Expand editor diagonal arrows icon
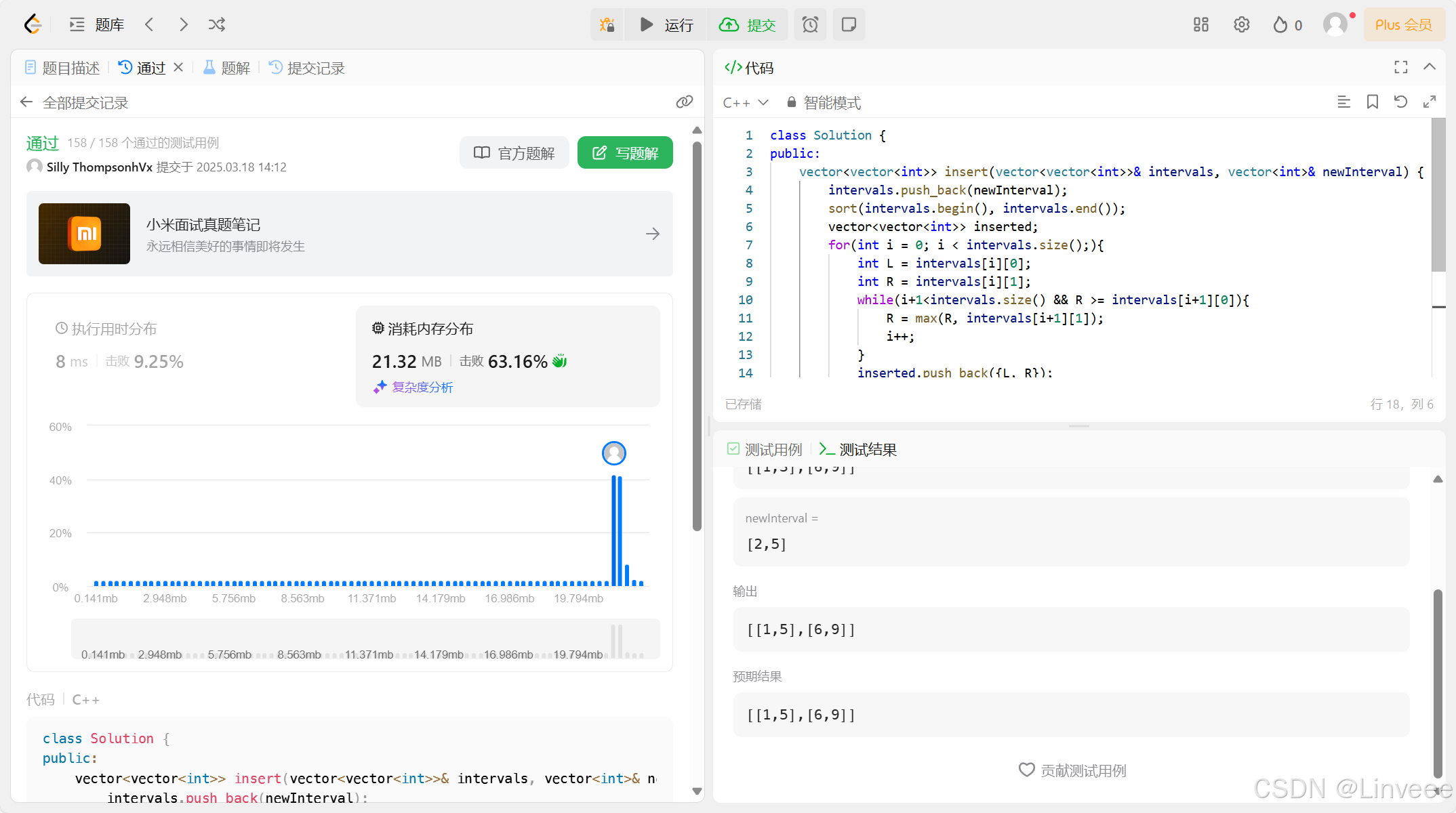Viewport: 1456px width, 813px height. click(1430, 102)
